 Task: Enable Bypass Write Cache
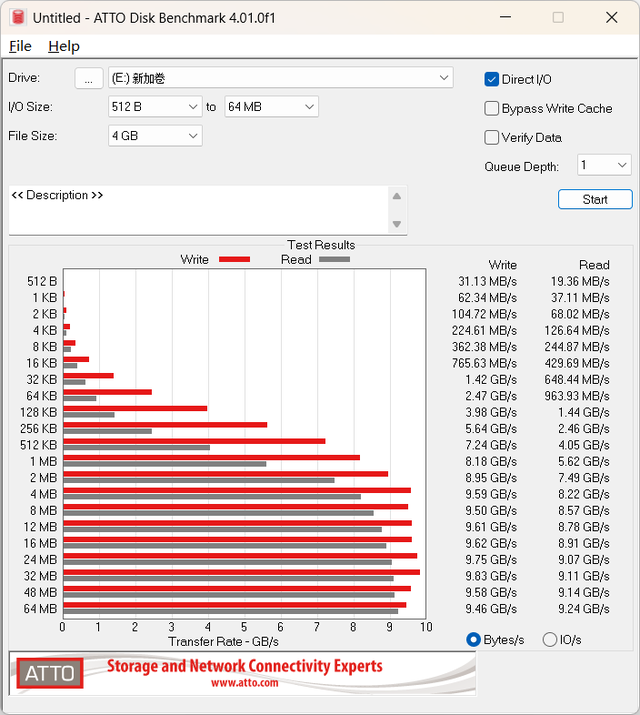point(491,109)
